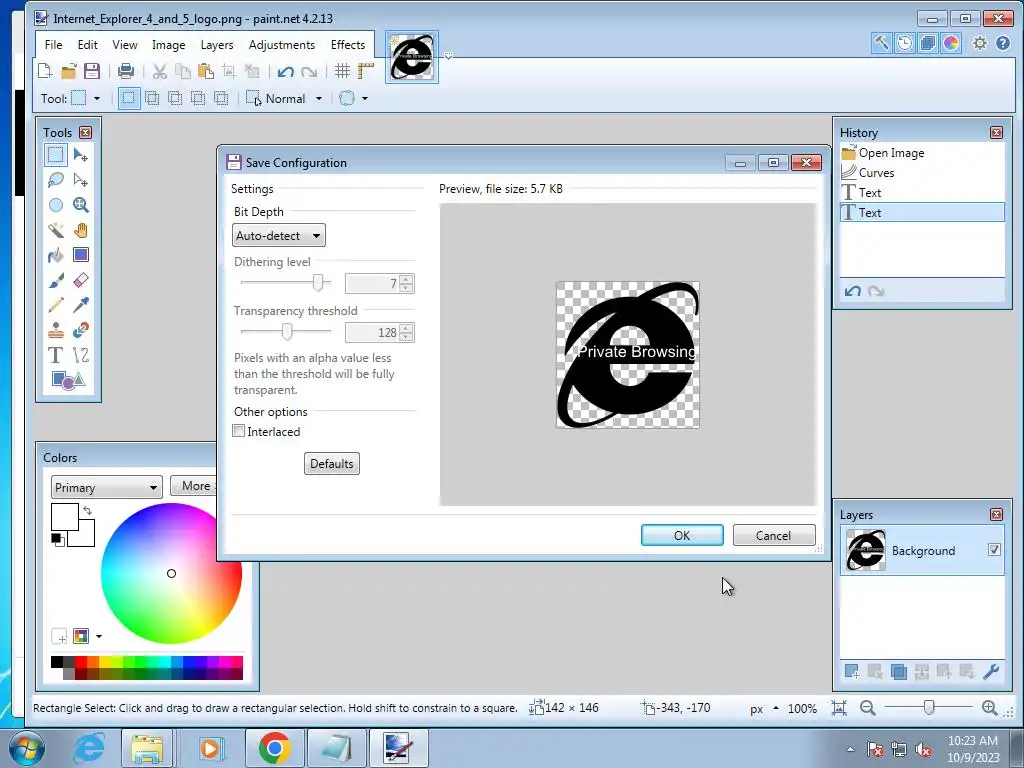Expand the image list arrow beside thumbnail
1024x768 pixels.
pyautogui.click(x=449, y=56)
